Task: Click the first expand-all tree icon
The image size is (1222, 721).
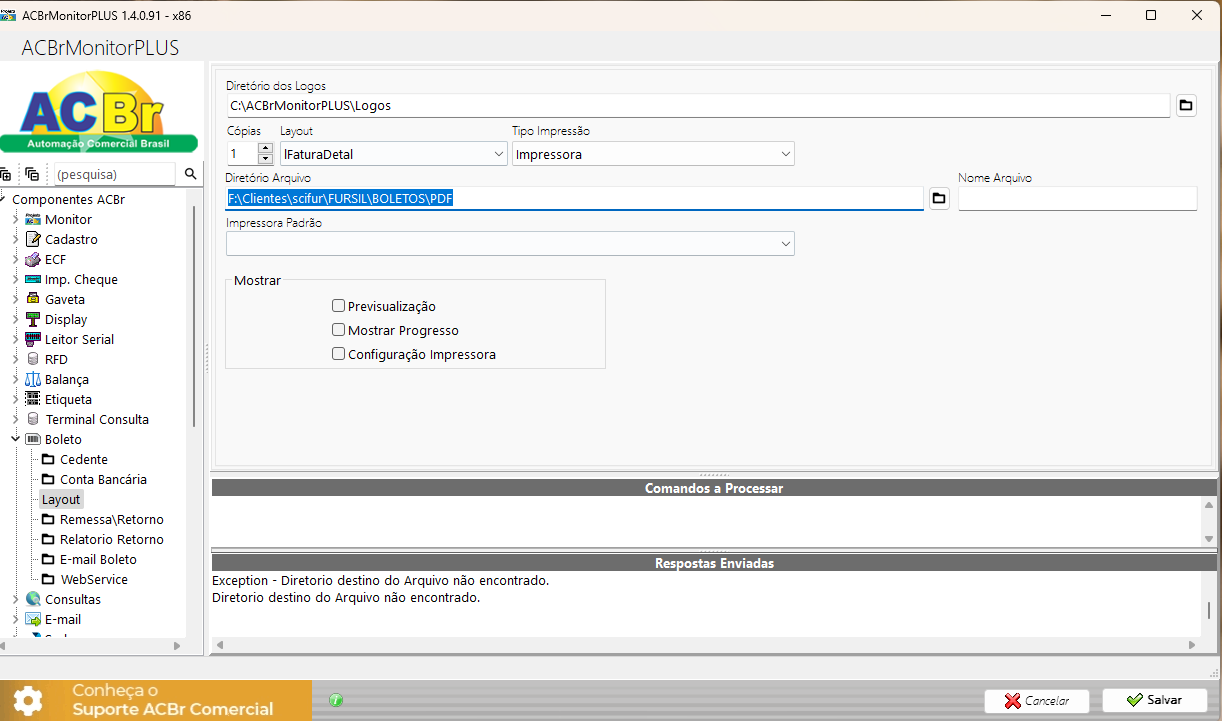Action: coord(6,174)
